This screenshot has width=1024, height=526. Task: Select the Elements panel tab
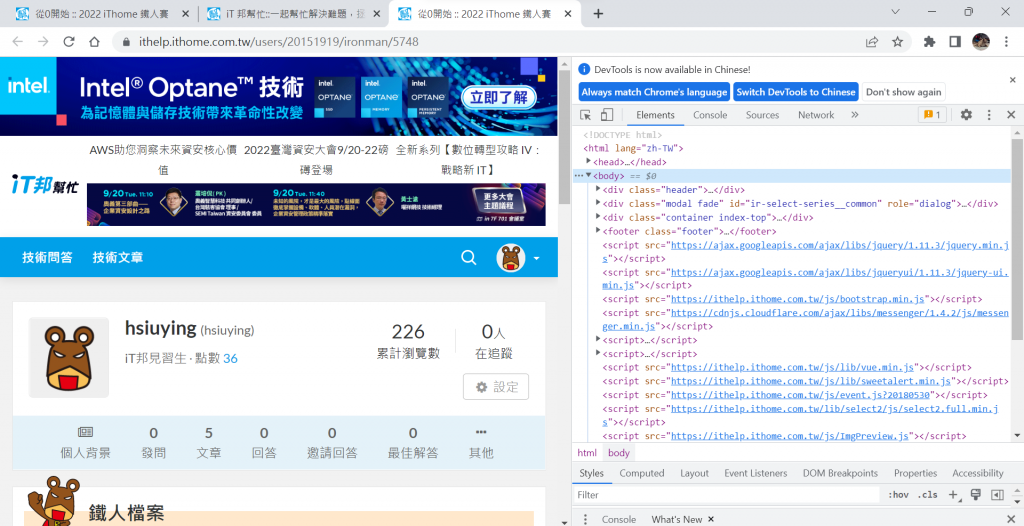click(655, 115)
